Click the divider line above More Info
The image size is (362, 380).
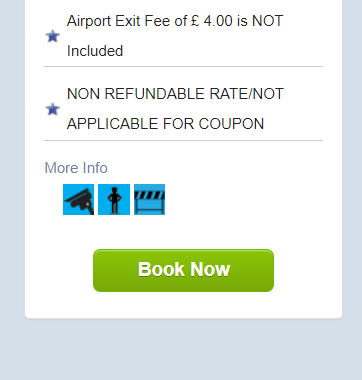point(183,141)
